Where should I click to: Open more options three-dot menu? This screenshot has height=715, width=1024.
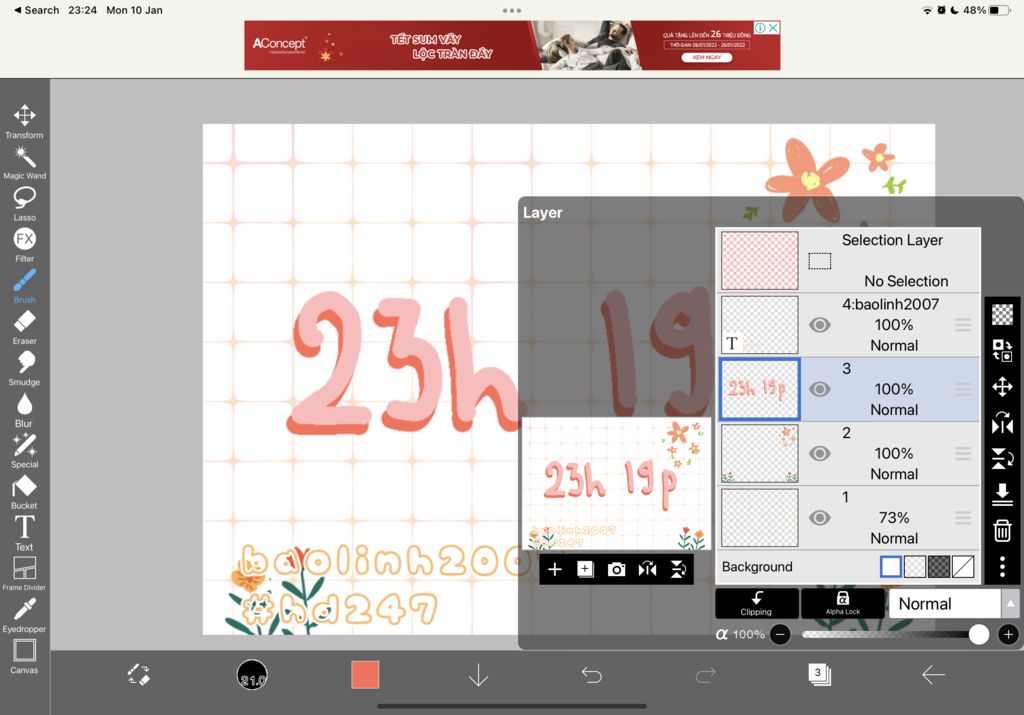(x=1002, y=566)
